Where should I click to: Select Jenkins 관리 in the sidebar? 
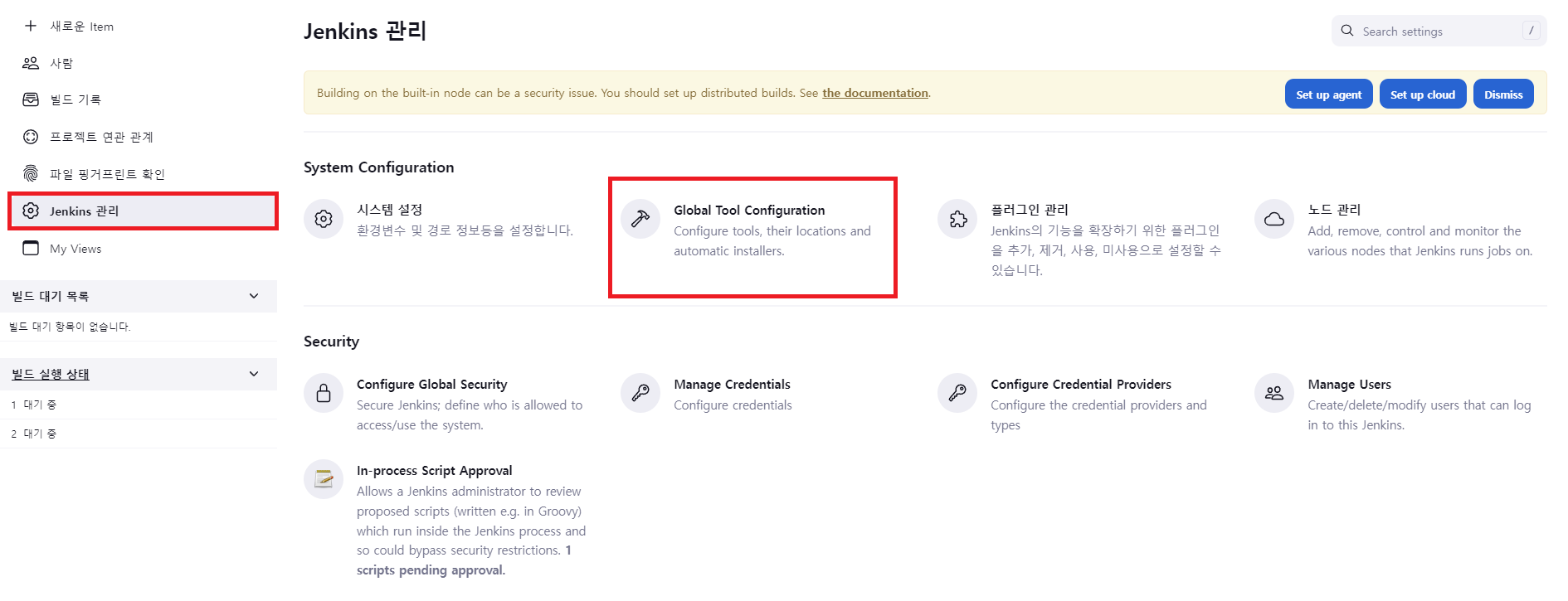coord(143,211)
